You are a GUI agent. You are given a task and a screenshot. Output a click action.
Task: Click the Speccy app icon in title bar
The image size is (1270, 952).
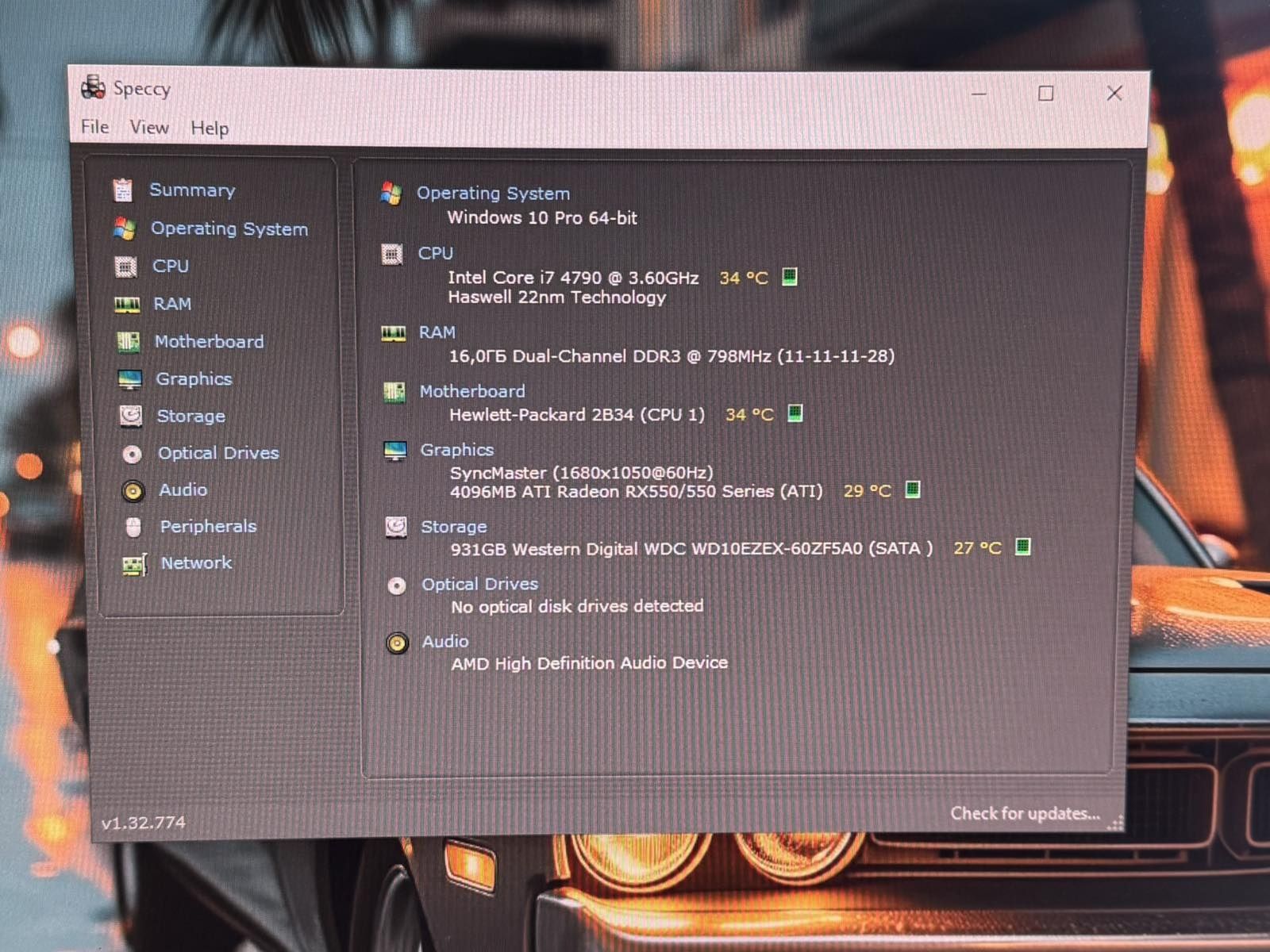93,87
